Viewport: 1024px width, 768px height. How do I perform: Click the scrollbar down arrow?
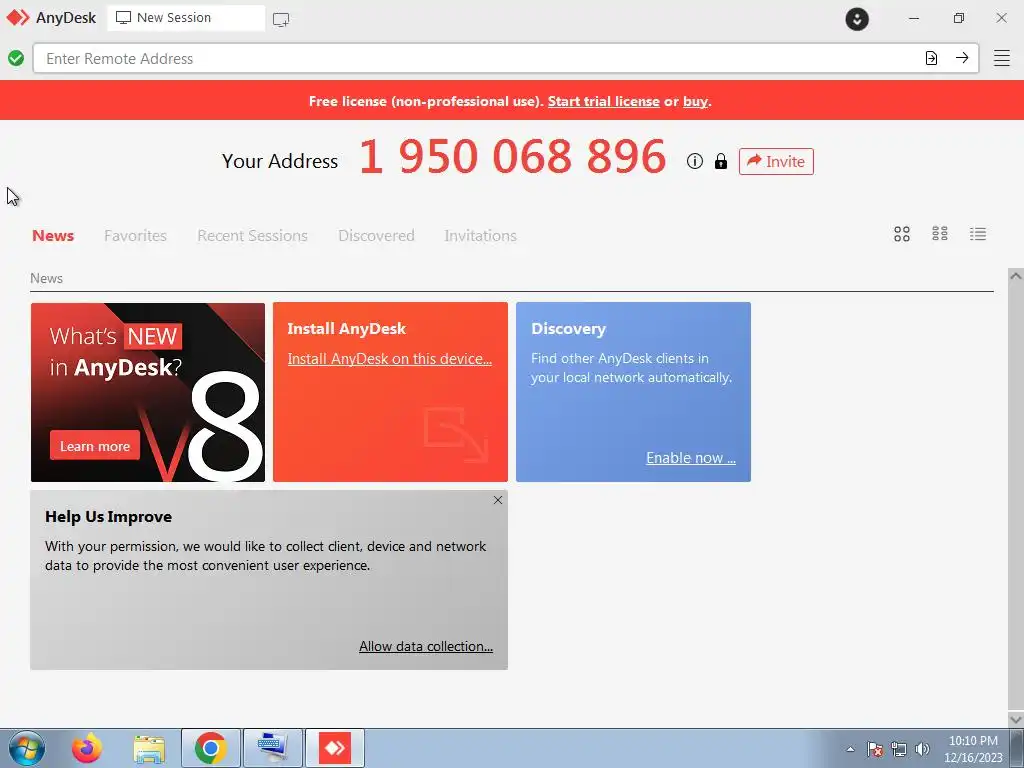pyautogui.click(x=1016, y=719)
